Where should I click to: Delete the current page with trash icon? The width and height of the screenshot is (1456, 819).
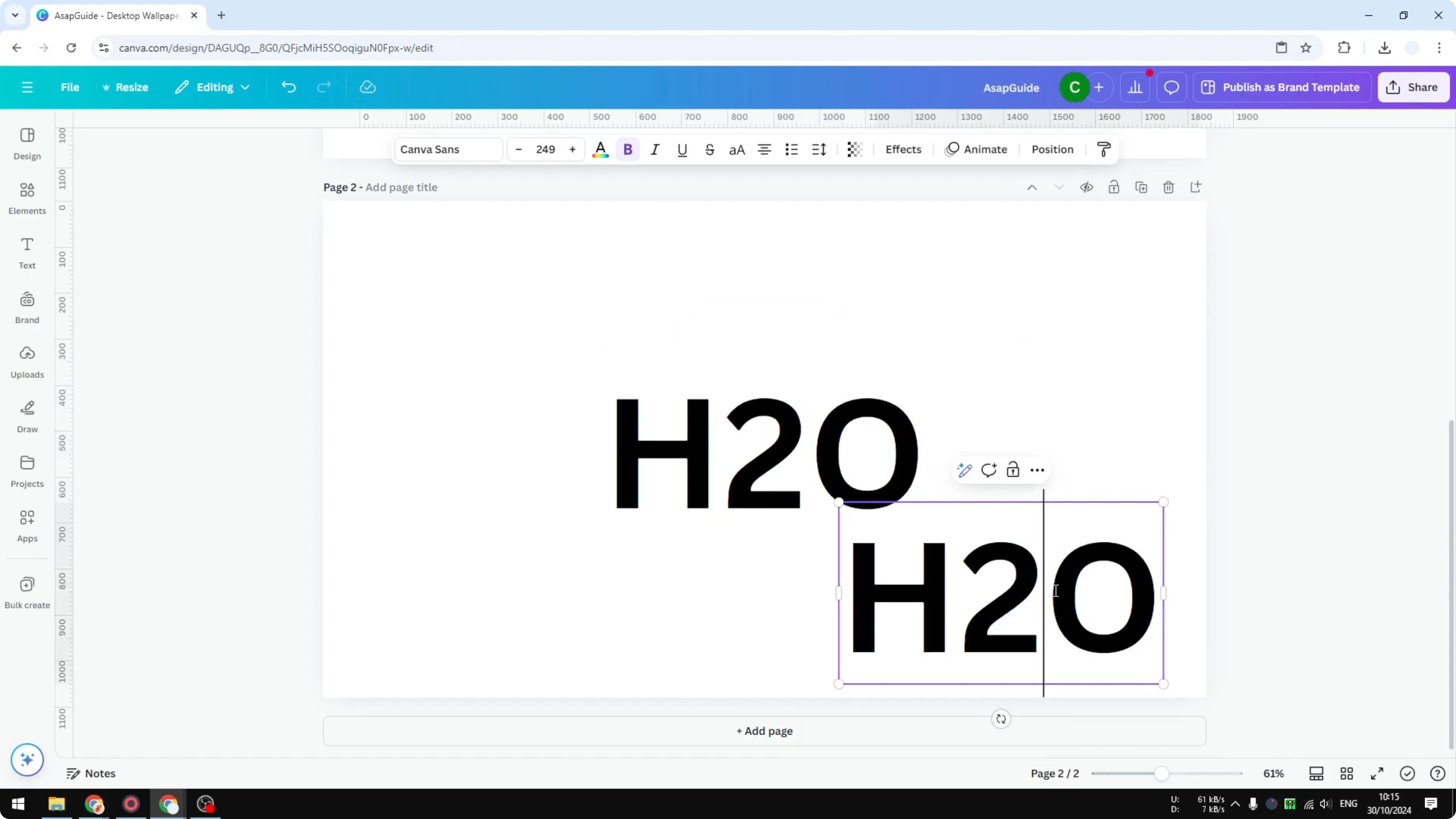point(1168,187)
